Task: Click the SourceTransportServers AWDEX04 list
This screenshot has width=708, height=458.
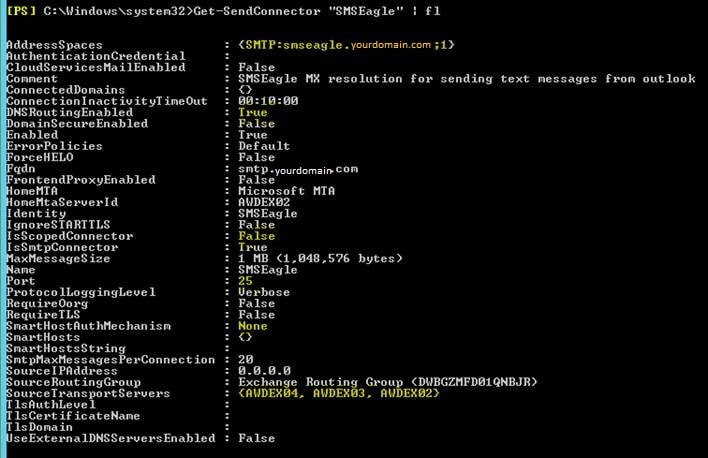Action: click(x=339, y=393)
